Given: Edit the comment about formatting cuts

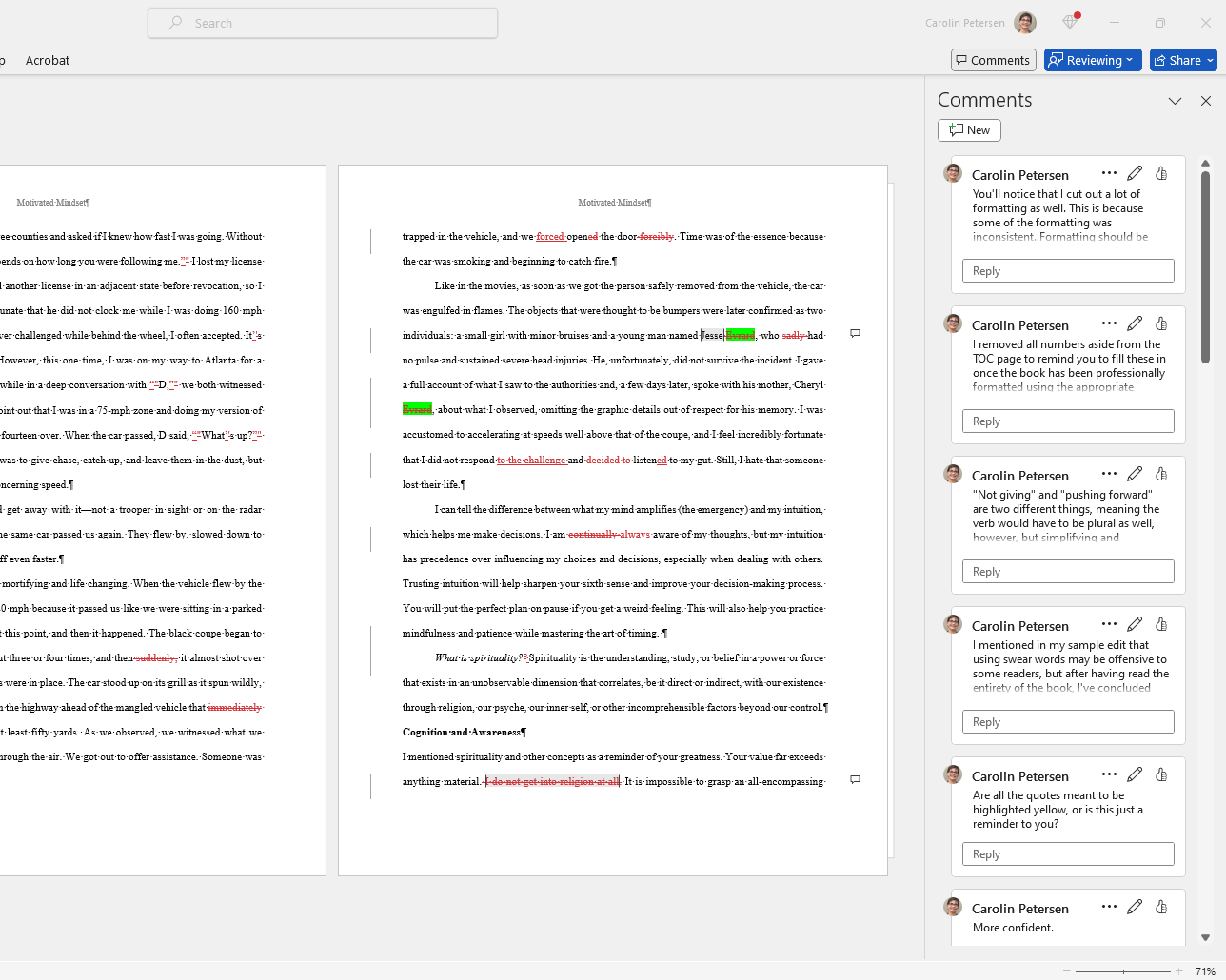Looking at the screenshot, I should click(1135, 173).
